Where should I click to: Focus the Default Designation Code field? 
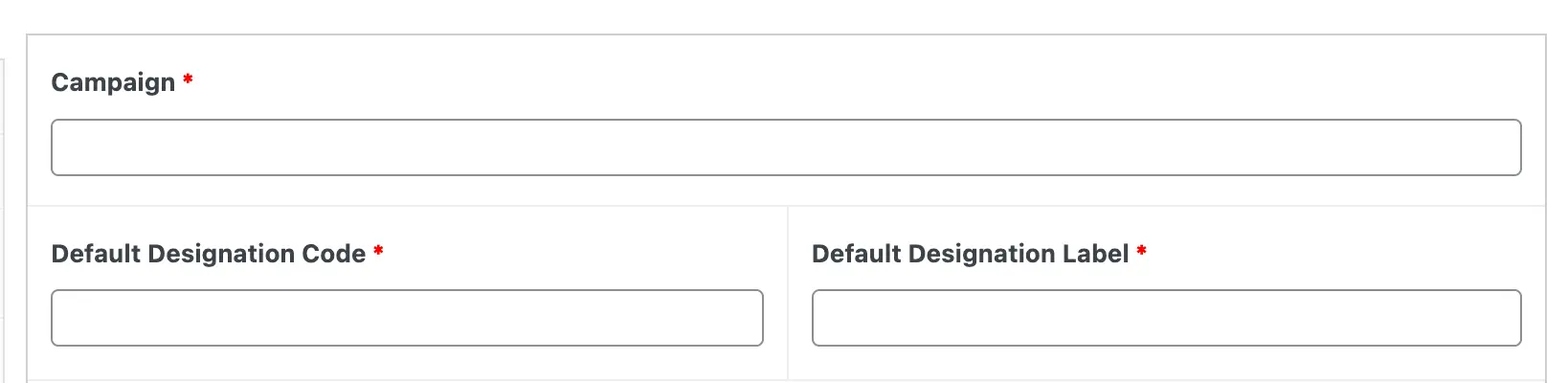(x=407, y=318)
